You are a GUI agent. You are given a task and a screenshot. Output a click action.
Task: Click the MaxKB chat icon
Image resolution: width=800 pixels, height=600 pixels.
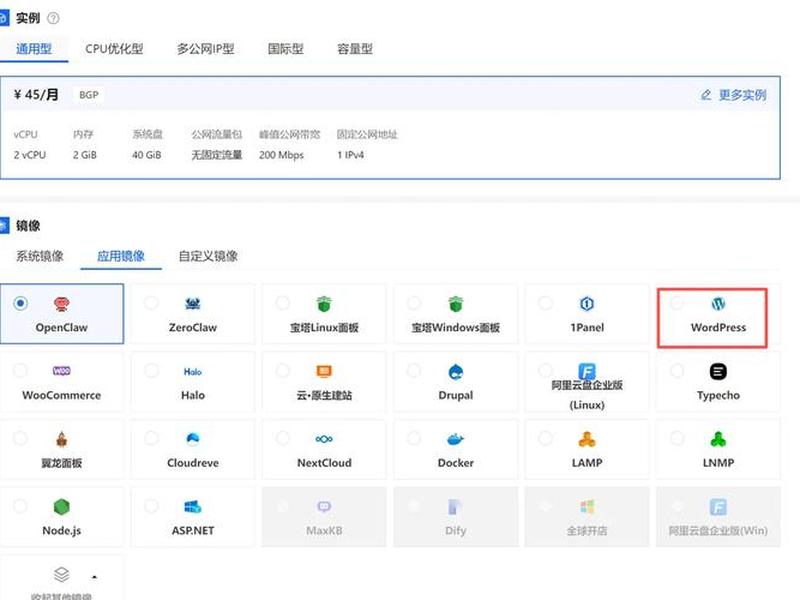point(324,507)
